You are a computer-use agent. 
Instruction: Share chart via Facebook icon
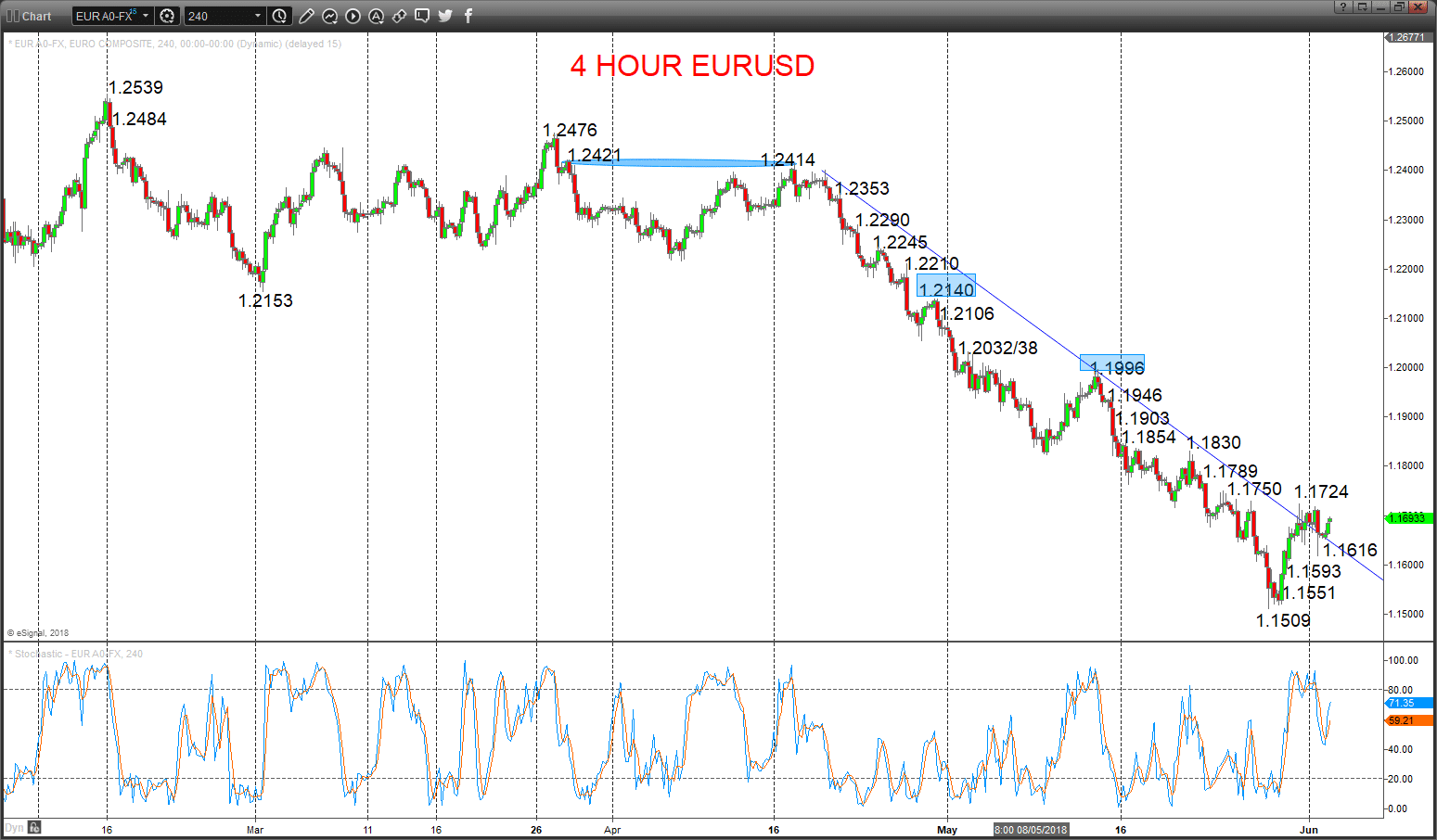(468, 16)
